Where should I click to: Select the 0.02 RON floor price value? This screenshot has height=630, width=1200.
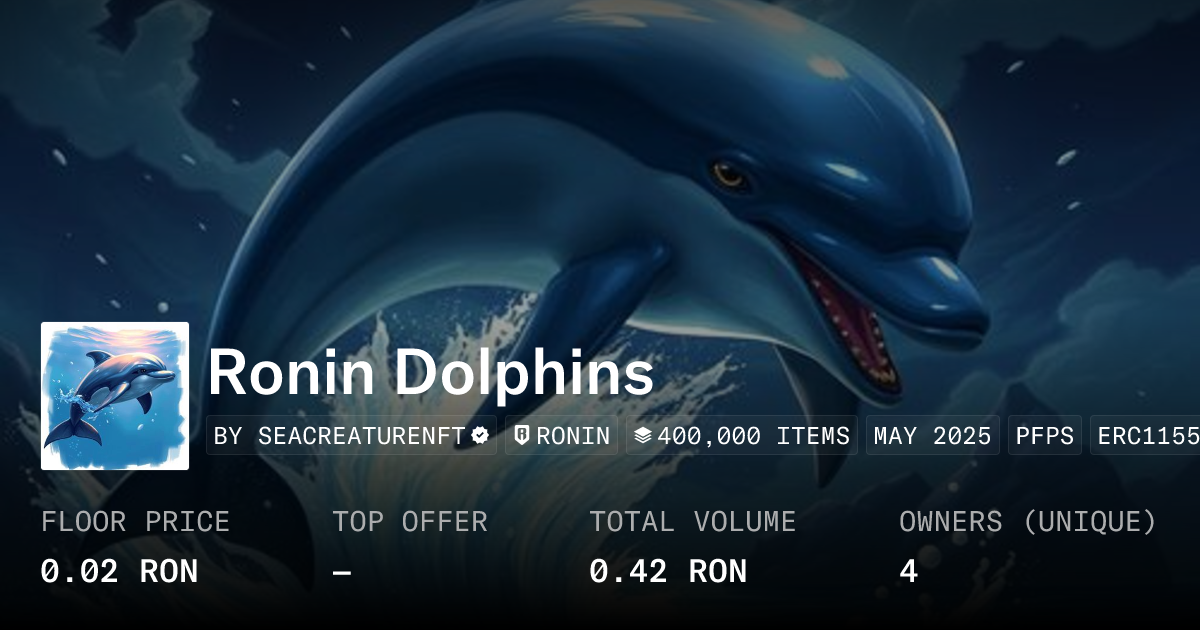(x=119, y=571)
